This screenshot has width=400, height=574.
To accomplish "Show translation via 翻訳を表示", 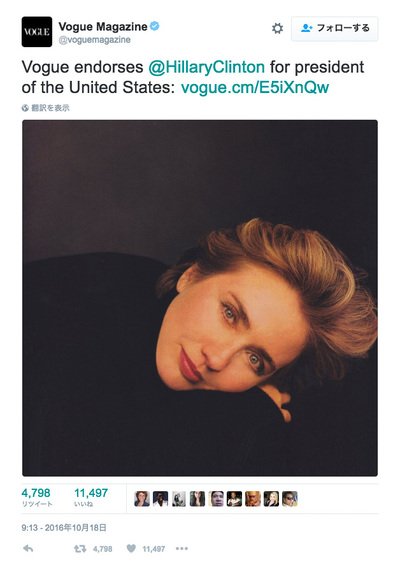I will click(46, 108).
